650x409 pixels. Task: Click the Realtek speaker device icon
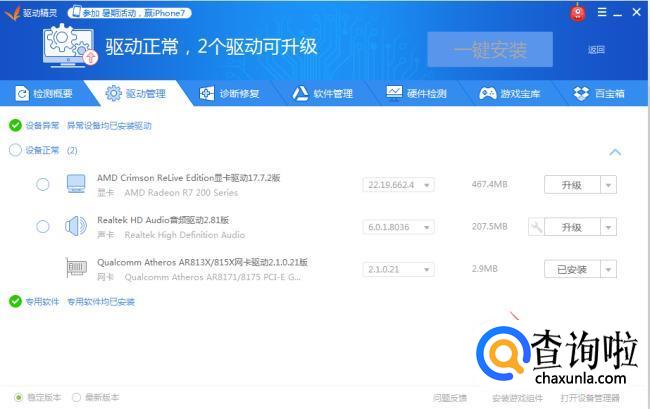tap(76, 226)
